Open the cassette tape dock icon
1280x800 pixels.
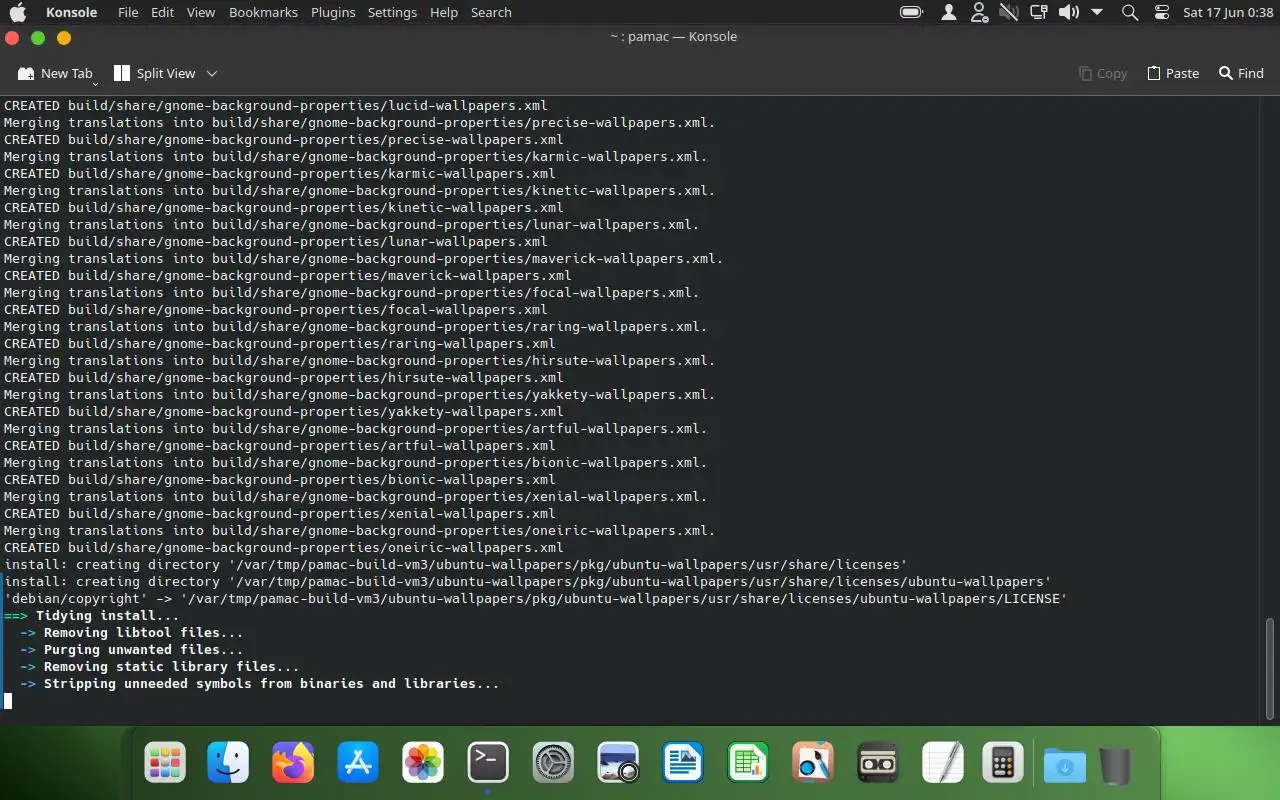878,764
